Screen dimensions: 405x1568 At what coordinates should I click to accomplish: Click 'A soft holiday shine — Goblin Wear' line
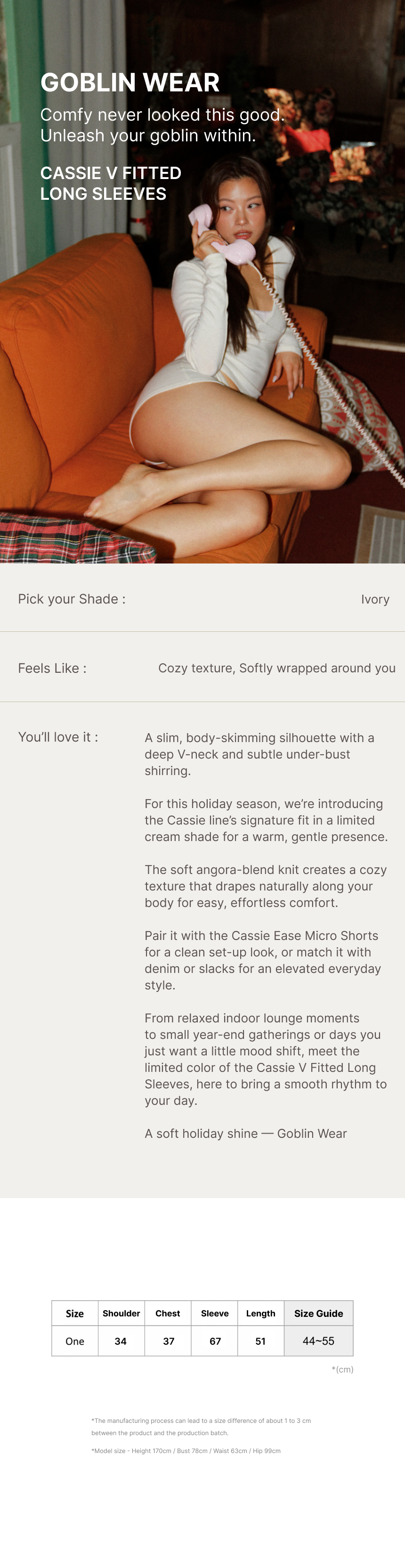tap(246, 1134)
